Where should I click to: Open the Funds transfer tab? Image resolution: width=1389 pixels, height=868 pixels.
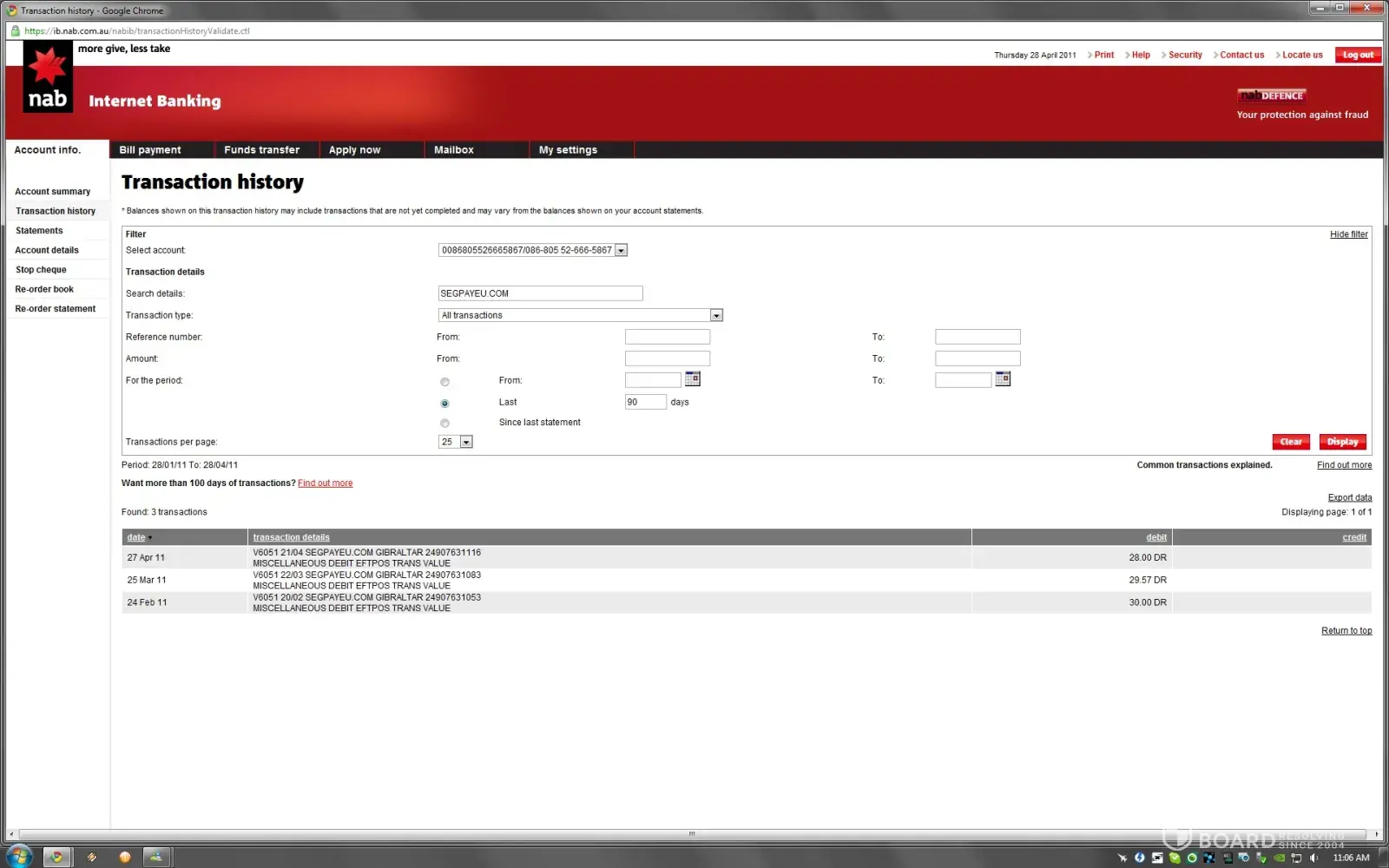pyautogui.click(x=261, y=150)
